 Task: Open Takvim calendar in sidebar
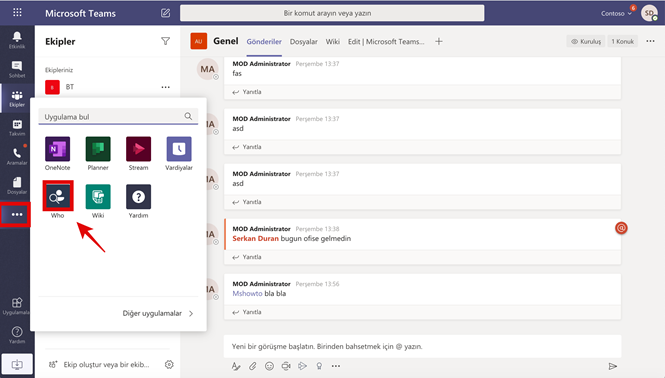coord(17,127)
